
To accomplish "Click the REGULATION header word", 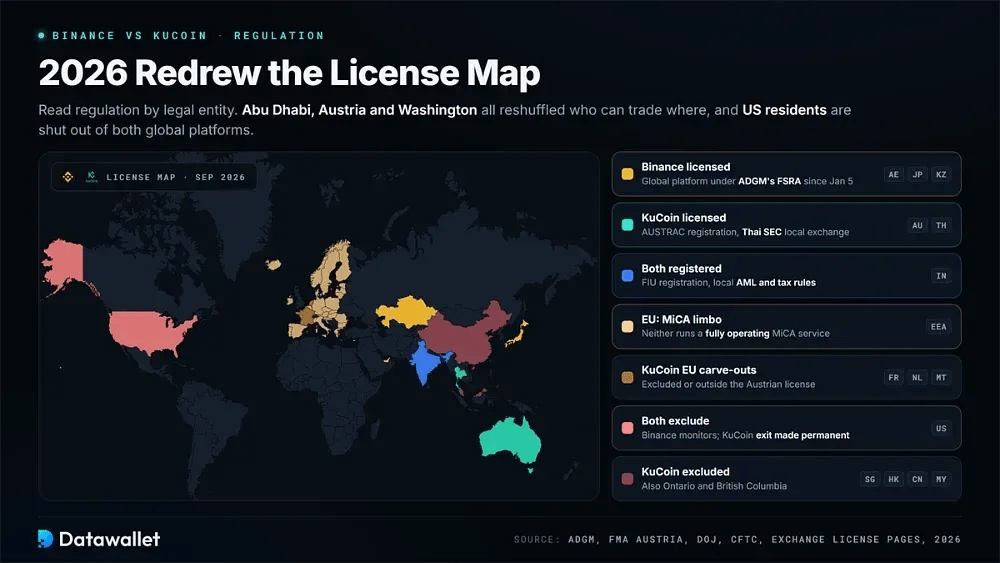I will tap(279, 36).
